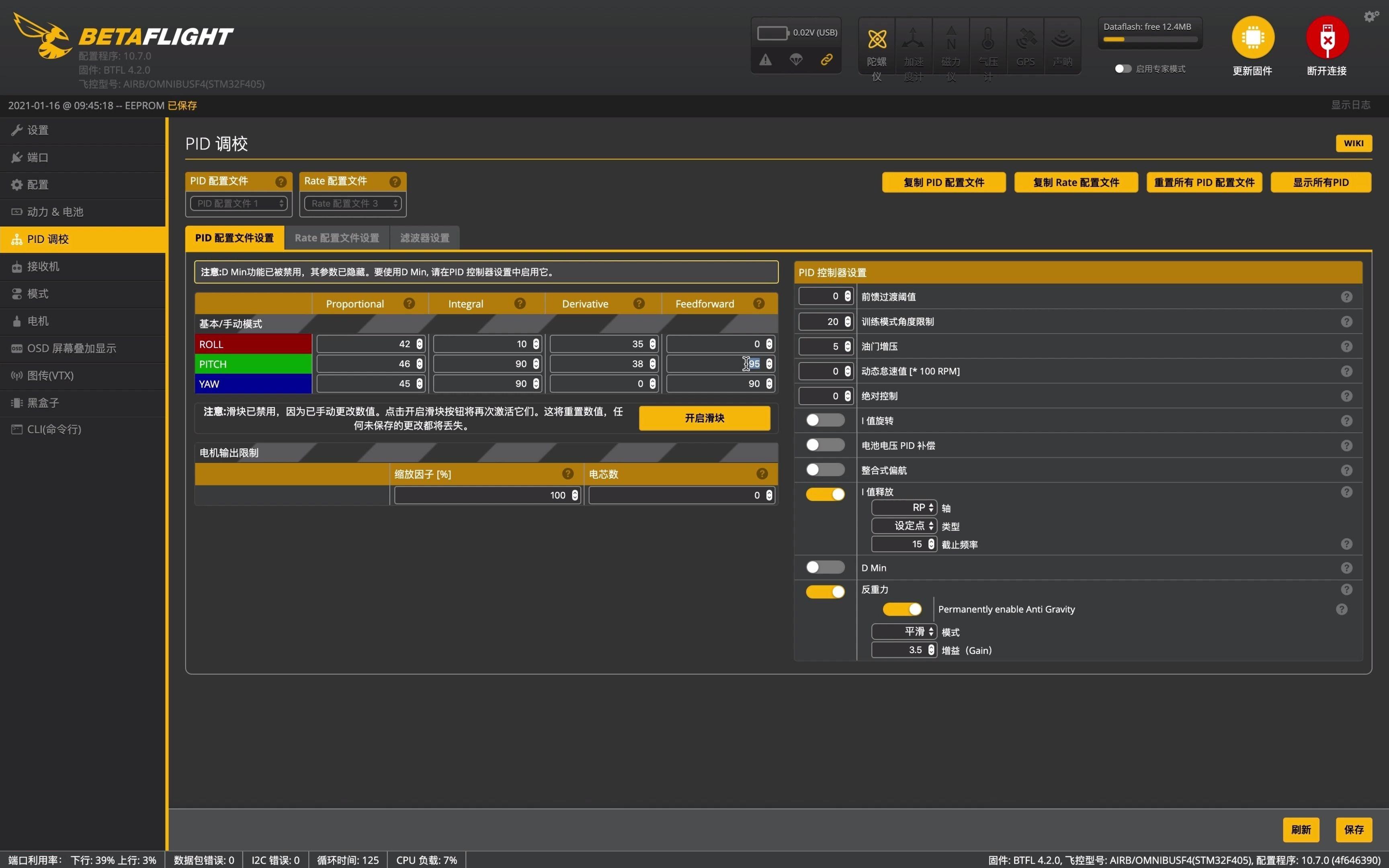Show help for 油门增压
Screen dimensions: 1389x868
[1346, 346]
